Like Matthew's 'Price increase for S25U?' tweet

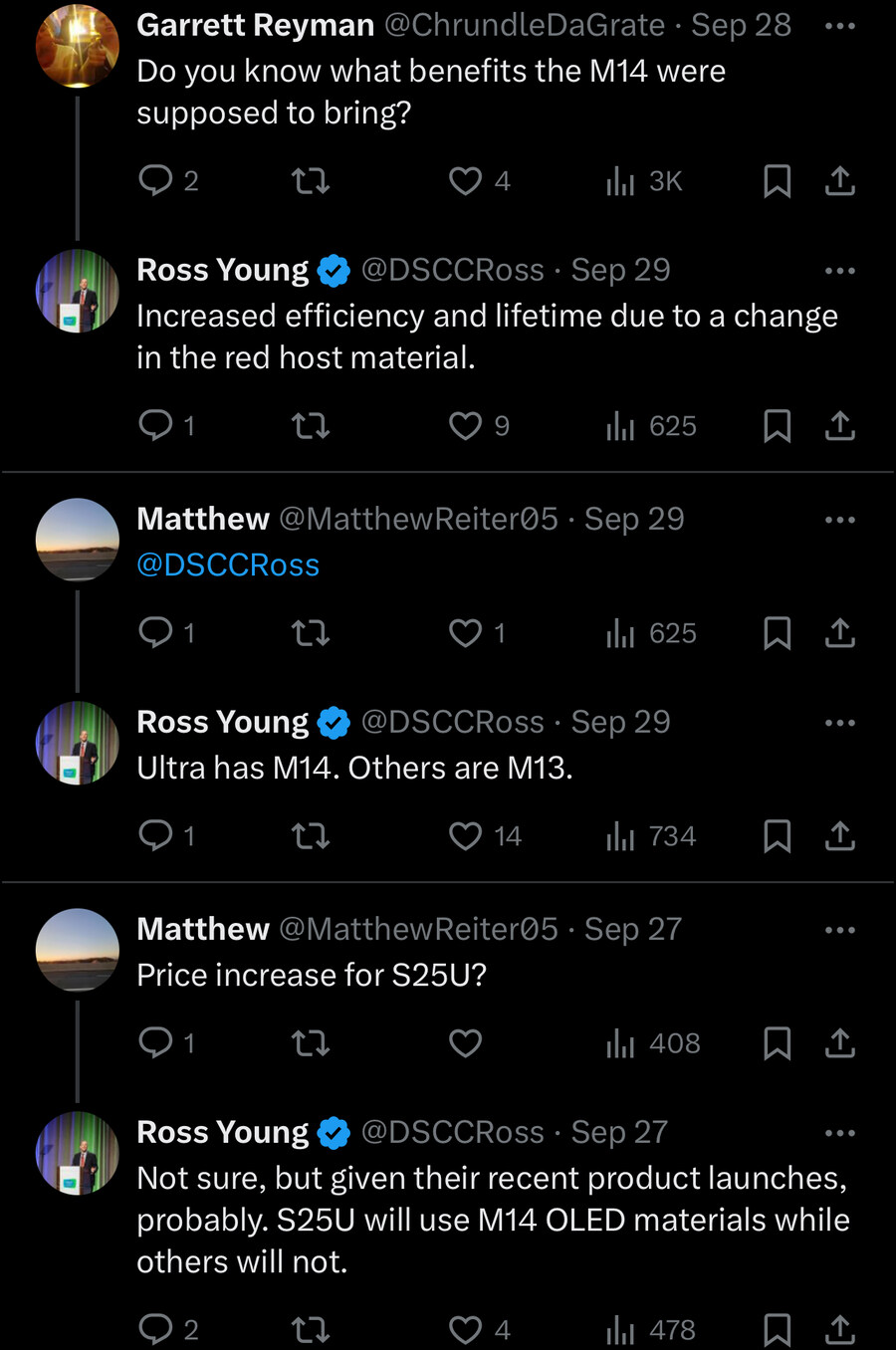pyautogui.click(x=465, y=1042)
